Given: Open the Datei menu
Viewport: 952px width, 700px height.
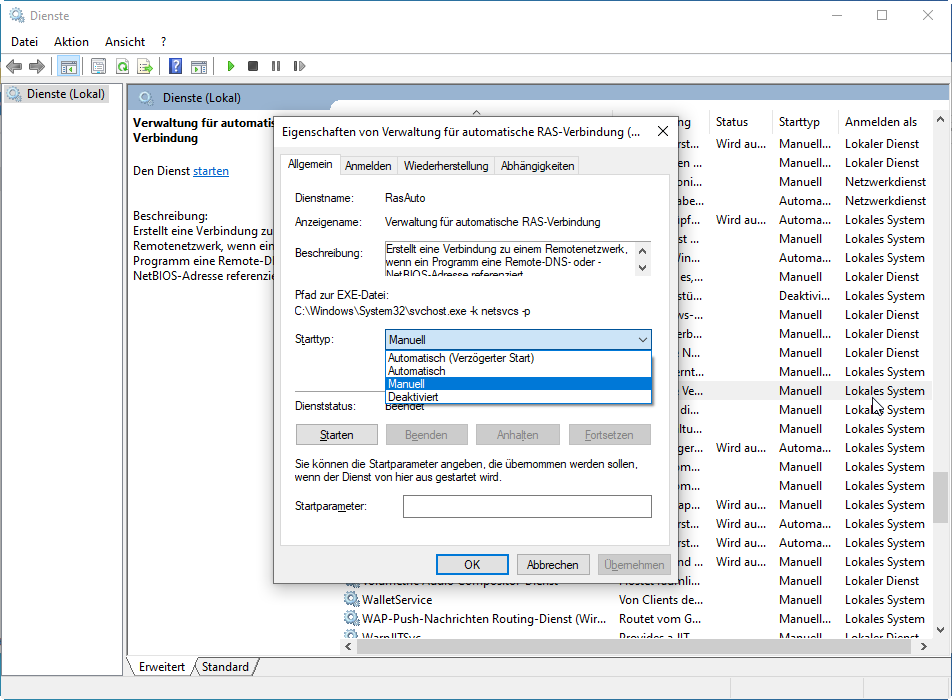Looking at the screenshot, I should (x=24, y=42).
